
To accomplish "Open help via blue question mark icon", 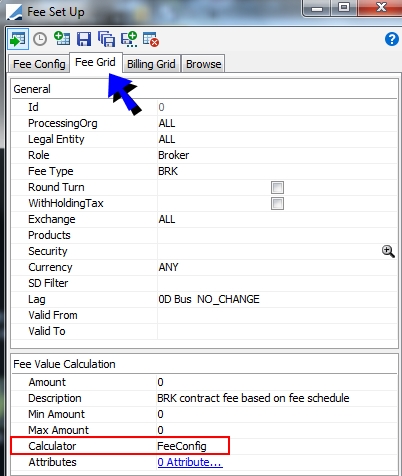I will [x=392, y=39].
